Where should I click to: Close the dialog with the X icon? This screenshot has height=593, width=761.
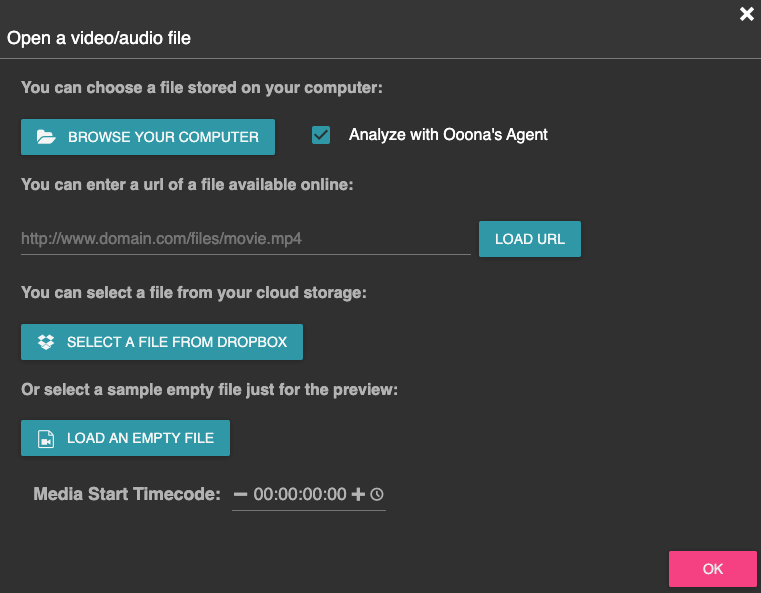pyautogui.click(x=746, y=14)
